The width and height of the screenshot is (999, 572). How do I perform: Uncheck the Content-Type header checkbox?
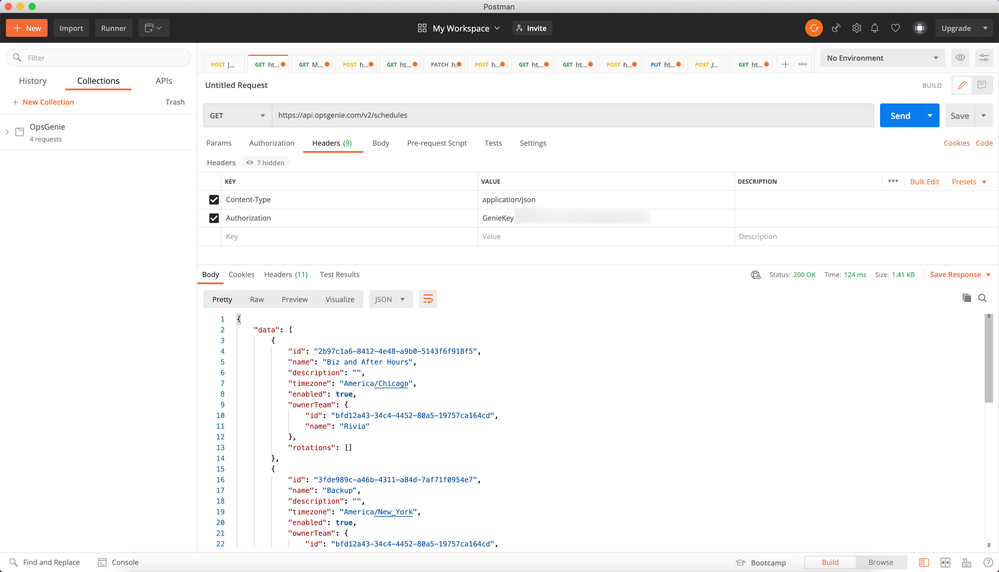coord(214,200)
